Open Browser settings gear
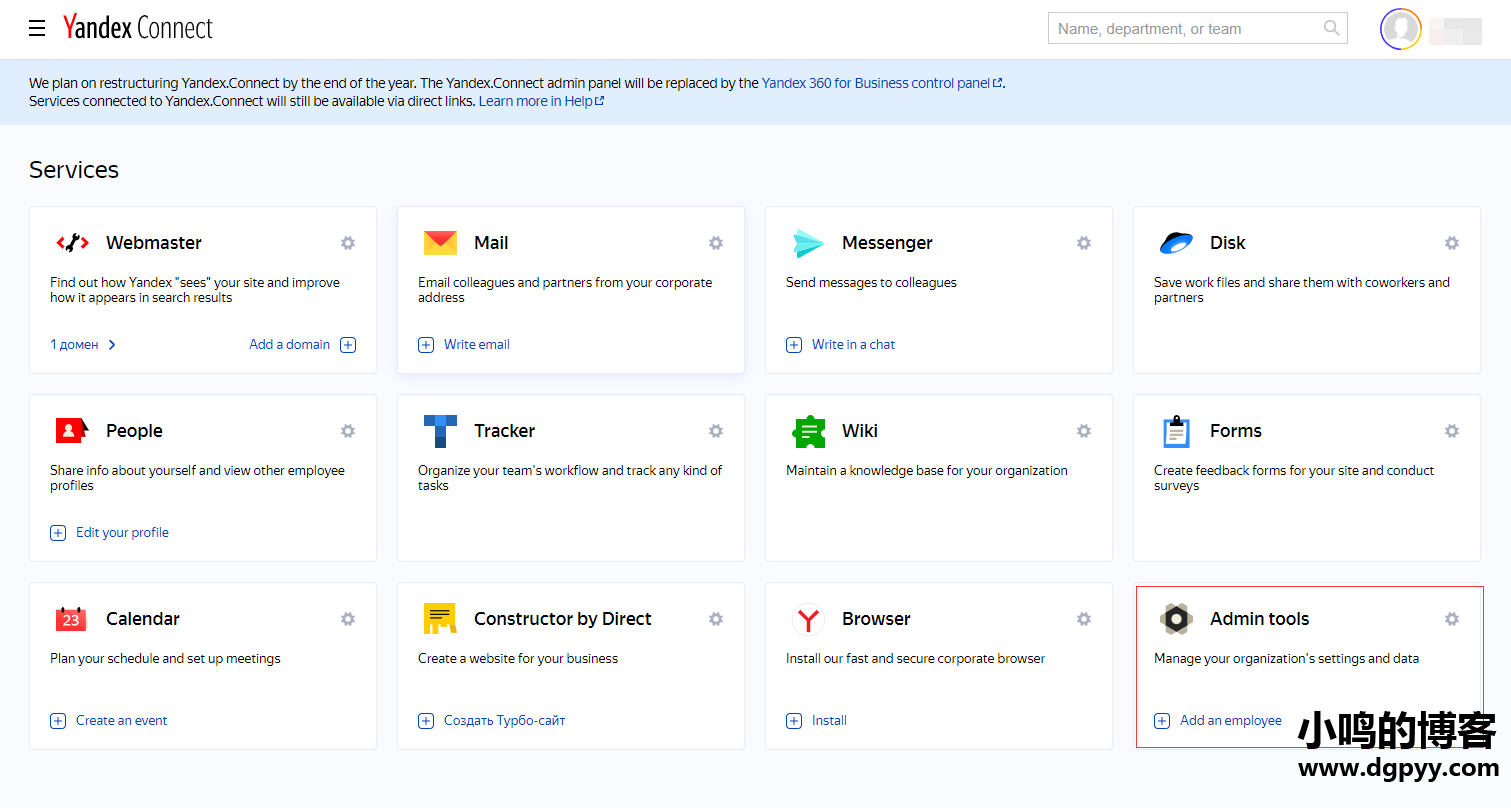 point(1084,619)
